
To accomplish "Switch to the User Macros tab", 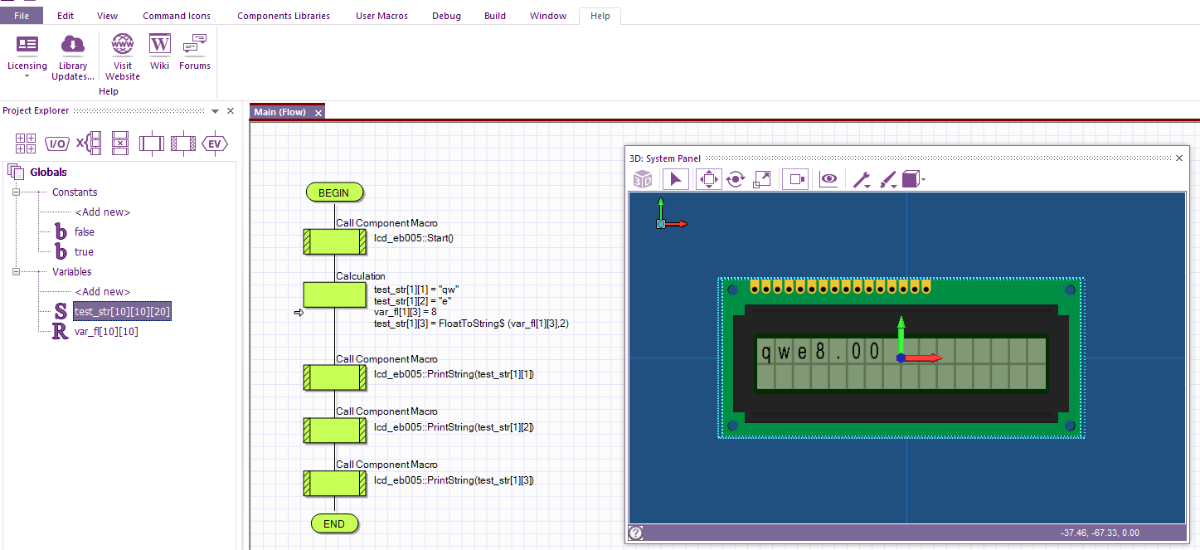I will (384, 16).
